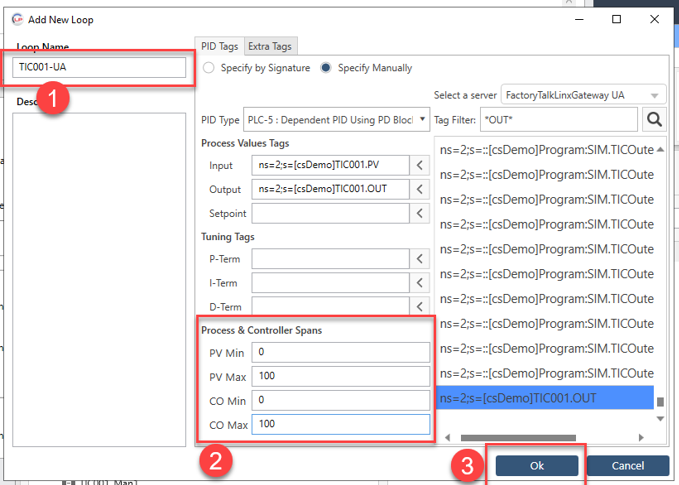This screenshot has width=679, height=485.
Task: Click the tag list vertical scrollbar thumb
Action: pyautogui.click(x=660, y=402)
